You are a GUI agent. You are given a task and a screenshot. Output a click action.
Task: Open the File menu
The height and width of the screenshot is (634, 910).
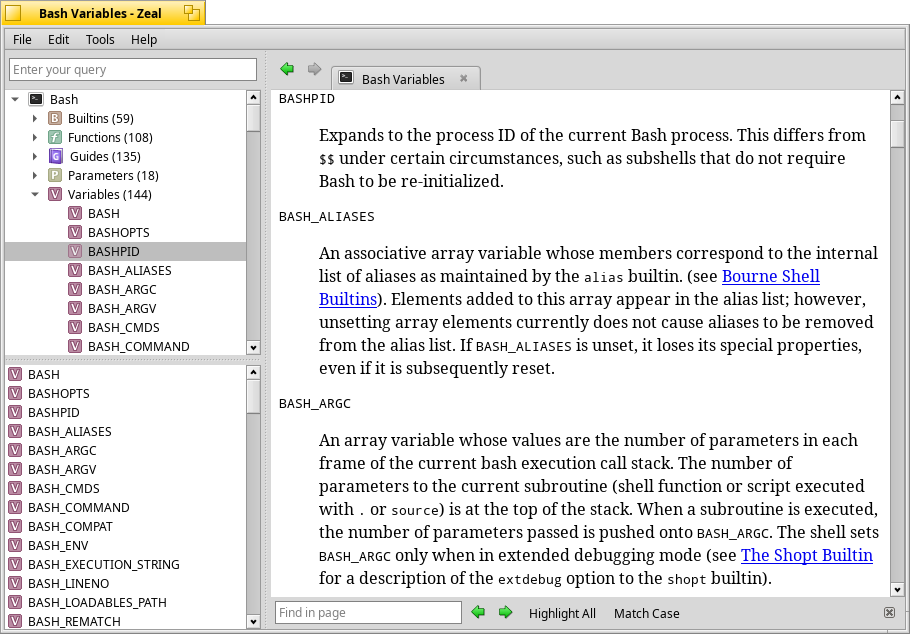click(22, 39)
